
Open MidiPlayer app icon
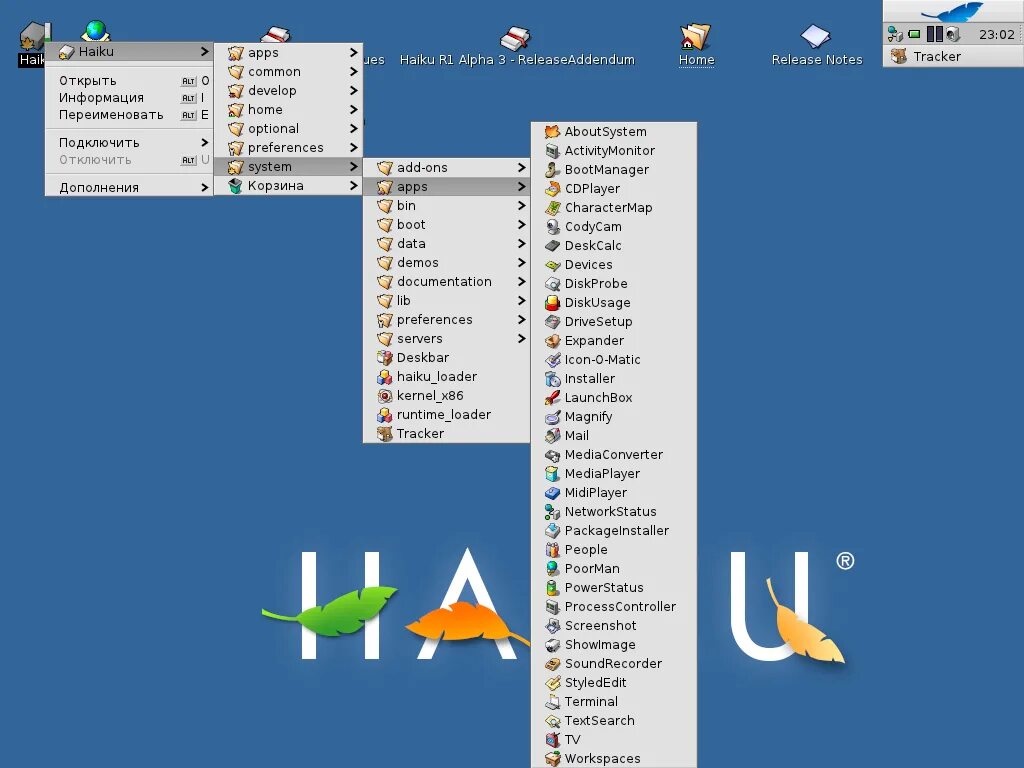coord(552,492)
